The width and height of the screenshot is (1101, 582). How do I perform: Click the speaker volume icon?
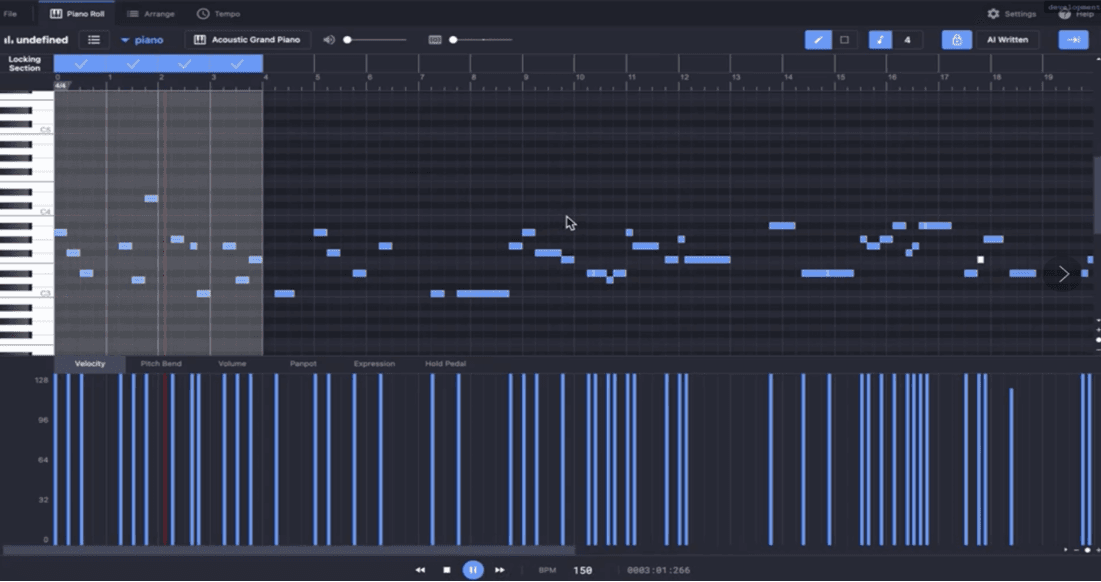[x=328, y=40]
